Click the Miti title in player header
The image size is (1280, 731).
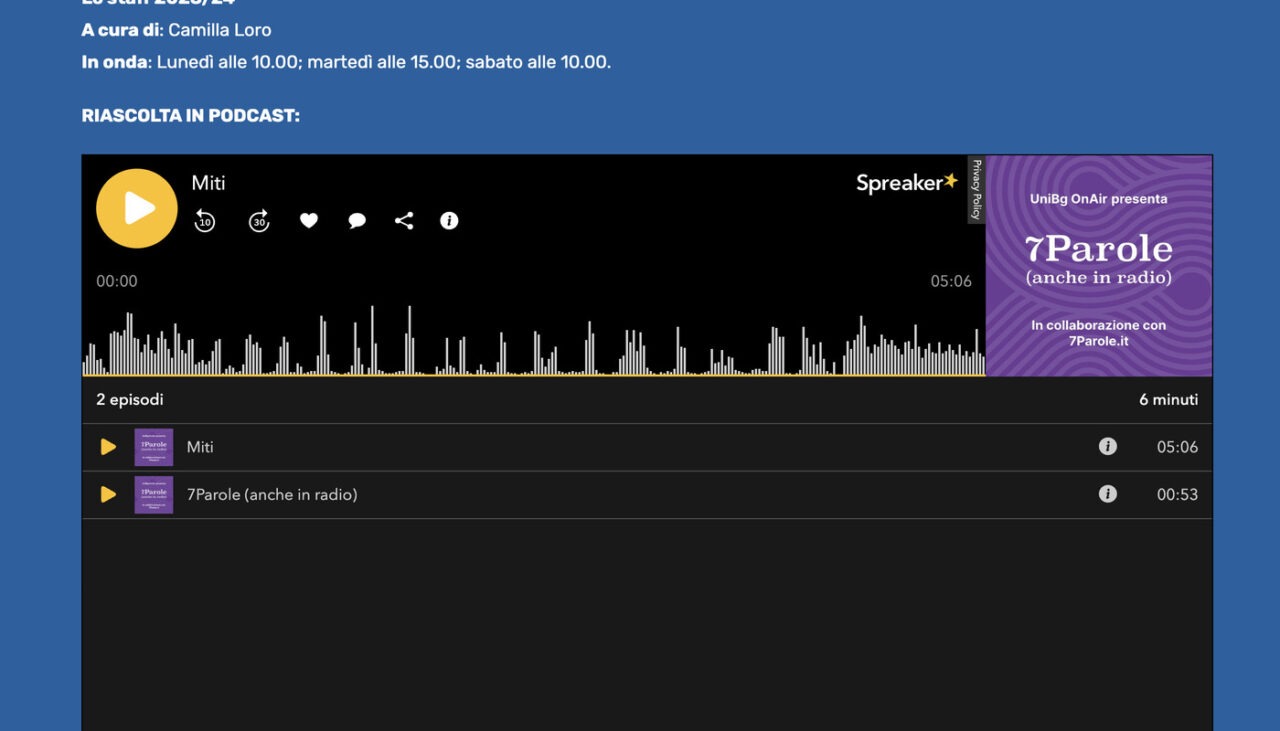(x=208, y=183)
